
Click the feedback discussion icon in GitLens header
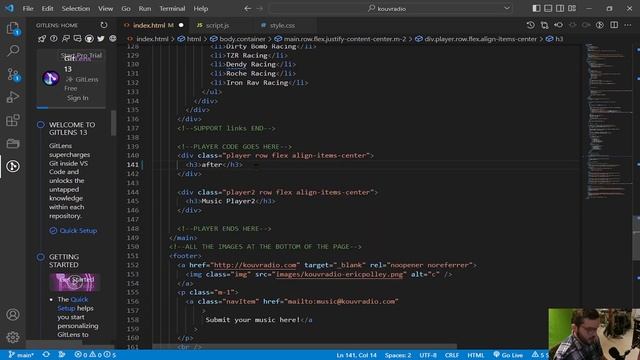coord(77,39)
